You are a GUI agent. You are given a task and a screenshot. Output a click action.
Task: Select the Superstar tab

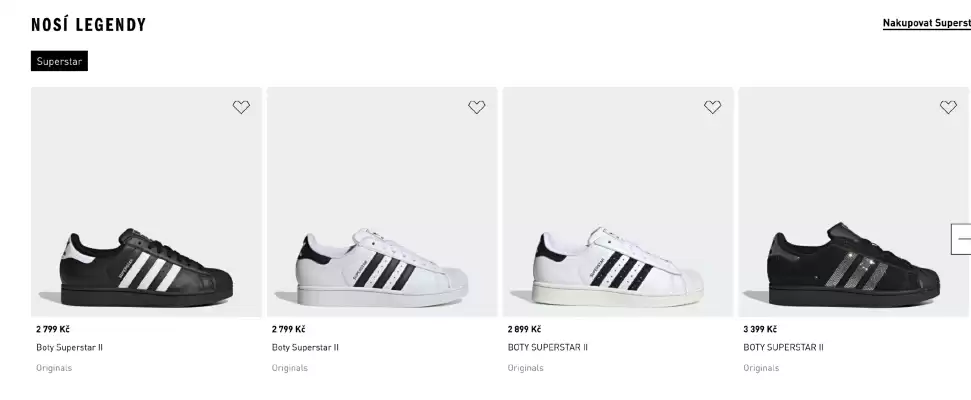[60, 62]
